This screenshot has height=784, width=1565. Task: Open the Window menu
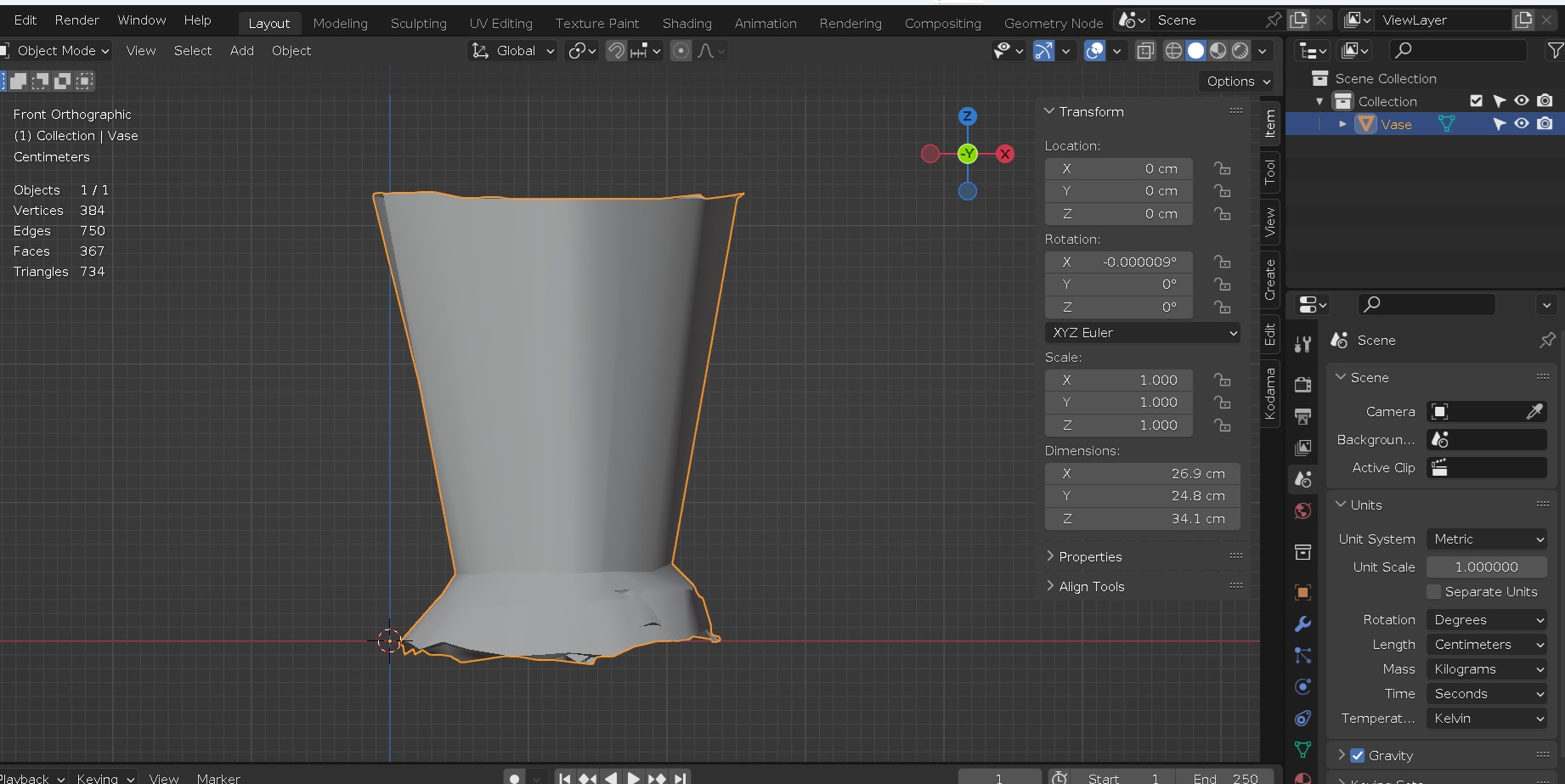(142, 20)
